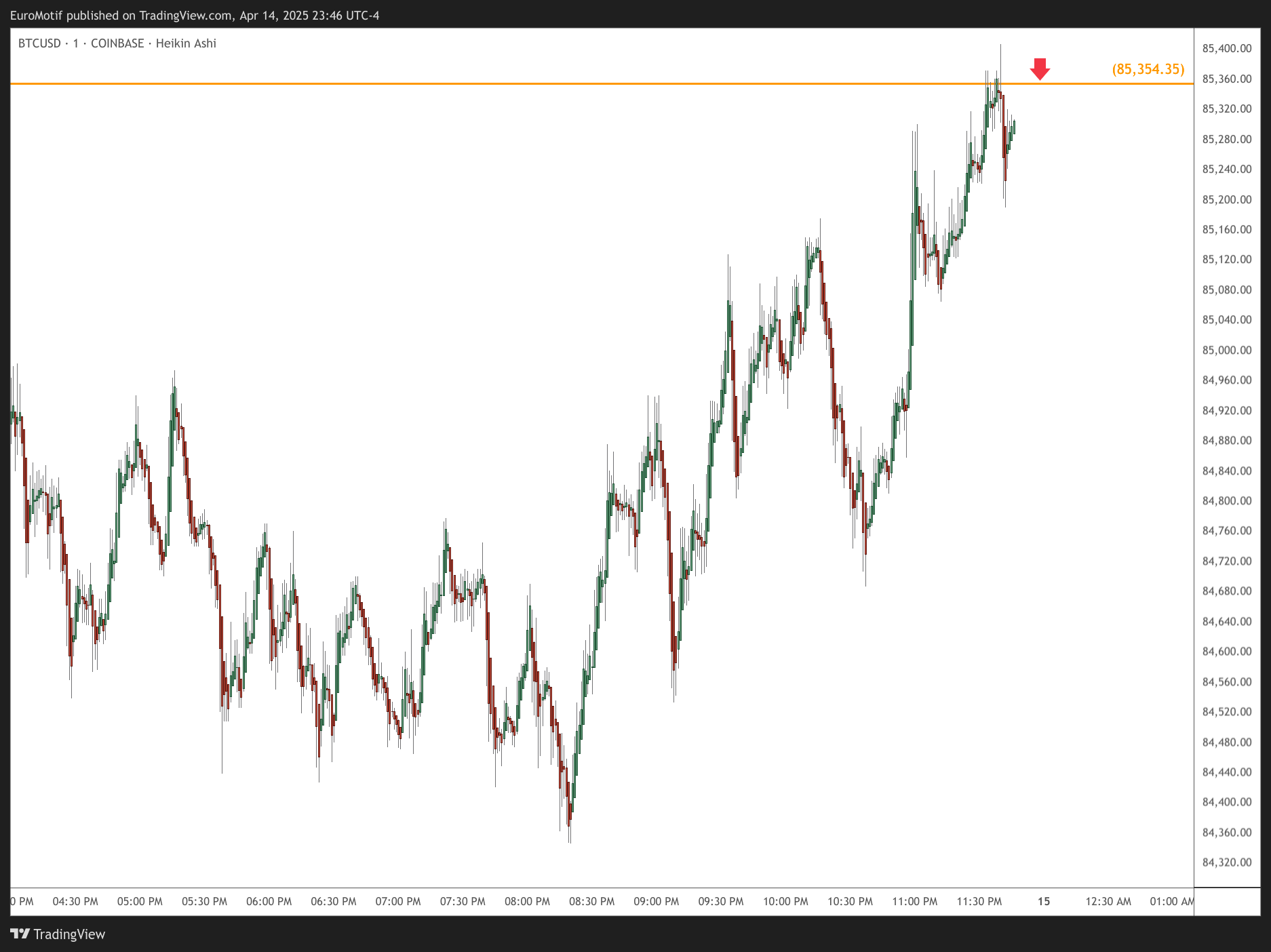Click the 85,120.00 price axis label
The width and height of the screenshot is (1271, 952).
pos(1227,259)
